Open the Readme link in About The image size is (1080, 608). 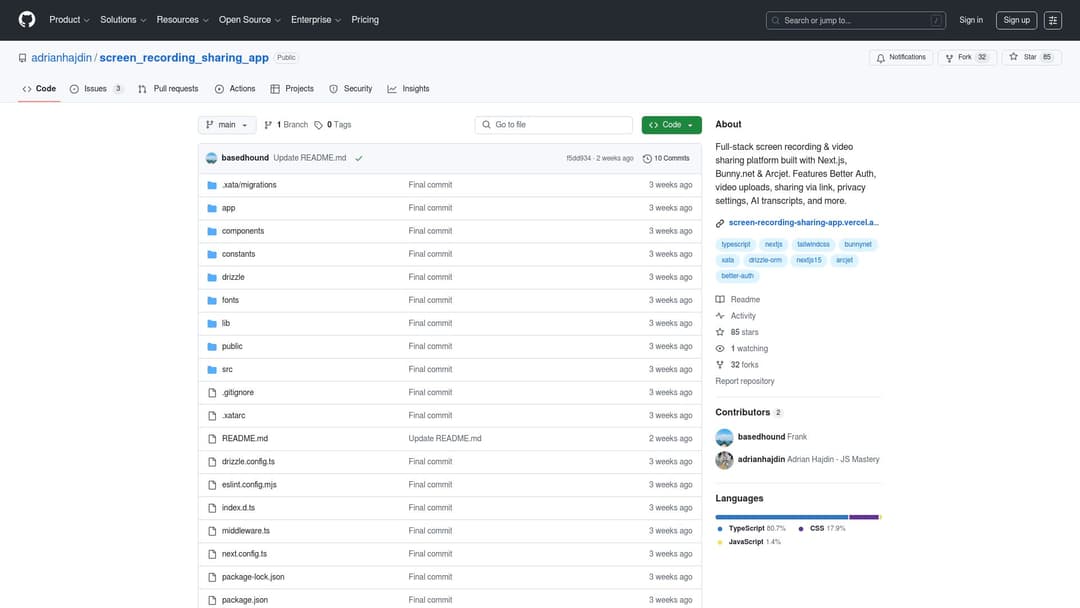[x=745, y=300]
